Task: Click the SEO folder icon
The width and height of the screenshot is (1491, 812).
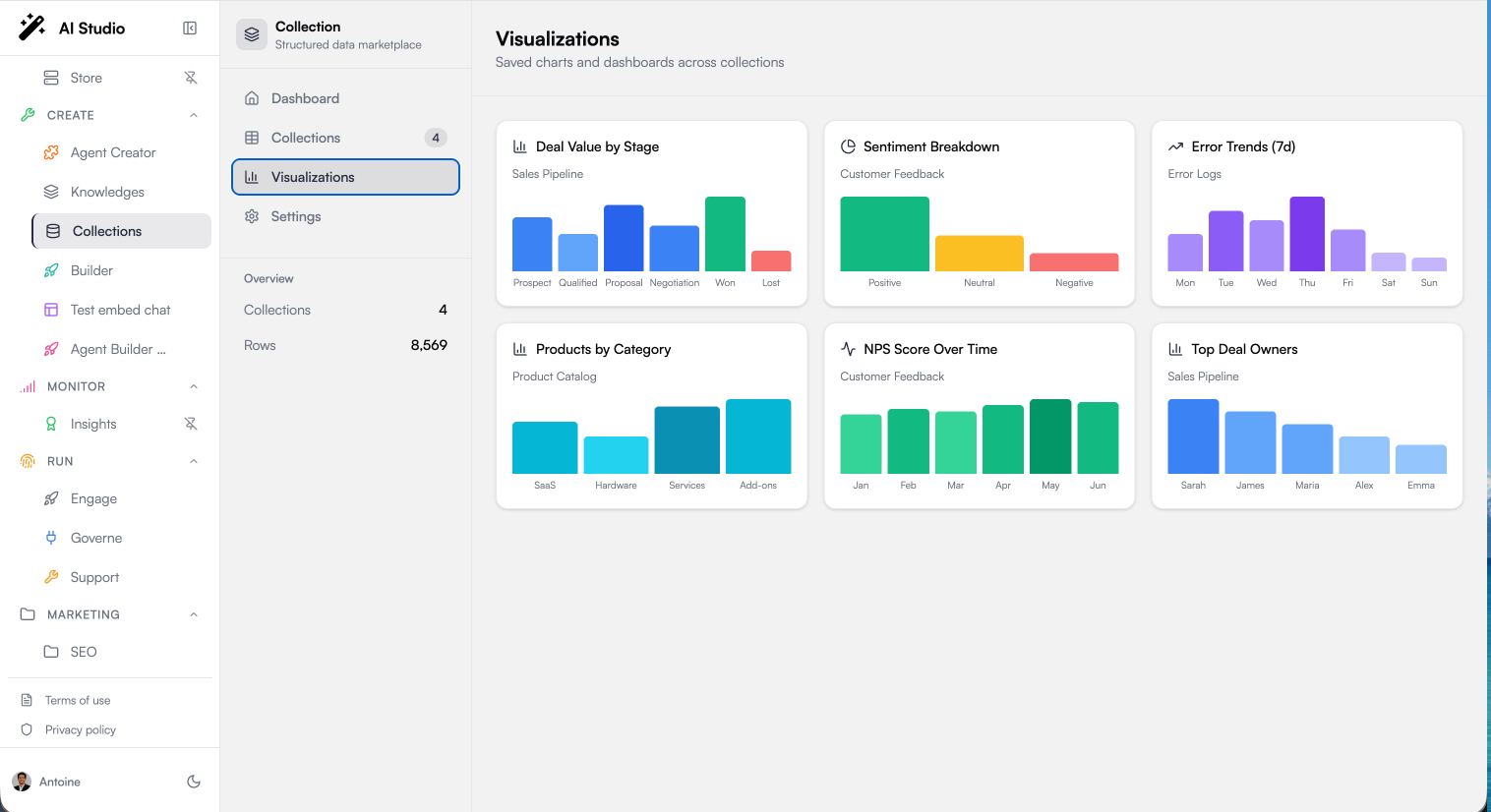Action: pos(51,652)
